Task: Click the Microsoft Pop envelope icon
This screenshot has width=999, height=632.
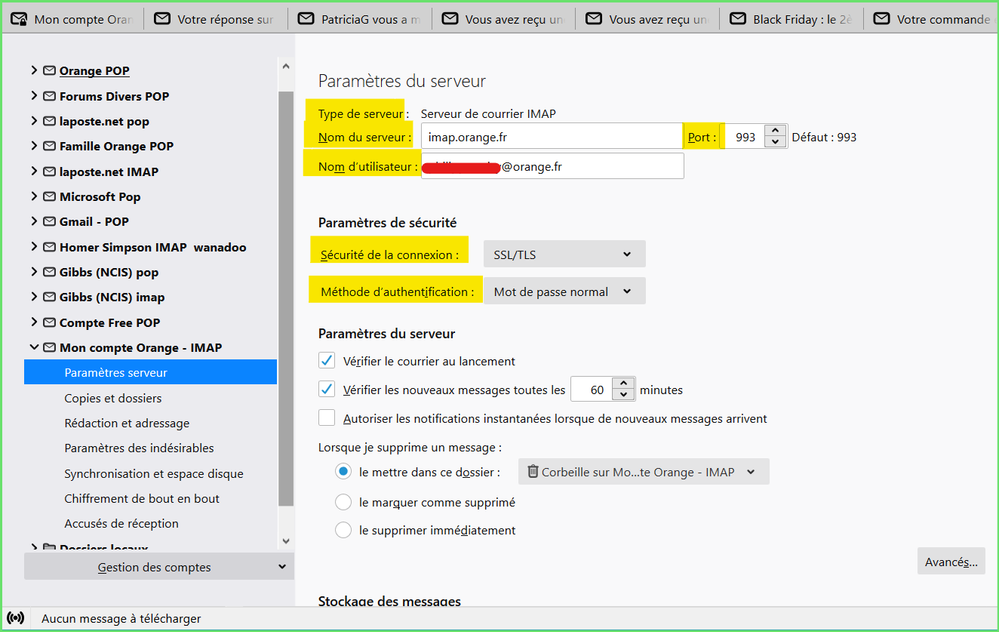Action: [49, 197]
